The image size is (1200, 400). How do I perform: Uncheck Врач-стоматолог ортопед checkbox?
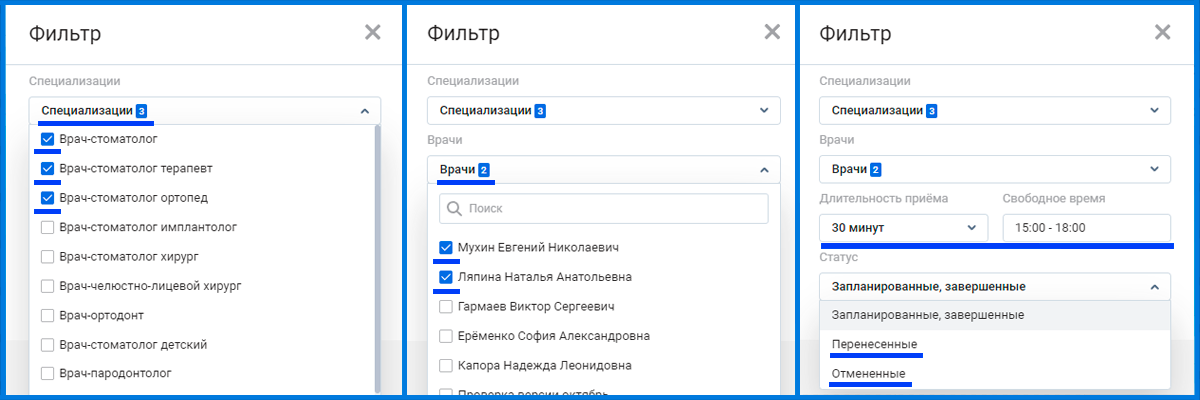click(x=47, y=198)
